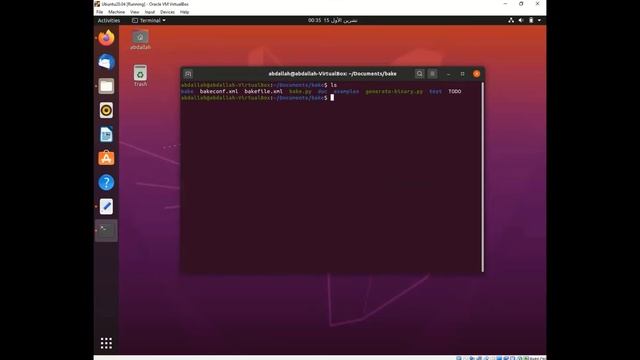The image size is (640, 360).
Task: Launch Rhythmbox music player from the dock
Action: click(x=106, y=110)
